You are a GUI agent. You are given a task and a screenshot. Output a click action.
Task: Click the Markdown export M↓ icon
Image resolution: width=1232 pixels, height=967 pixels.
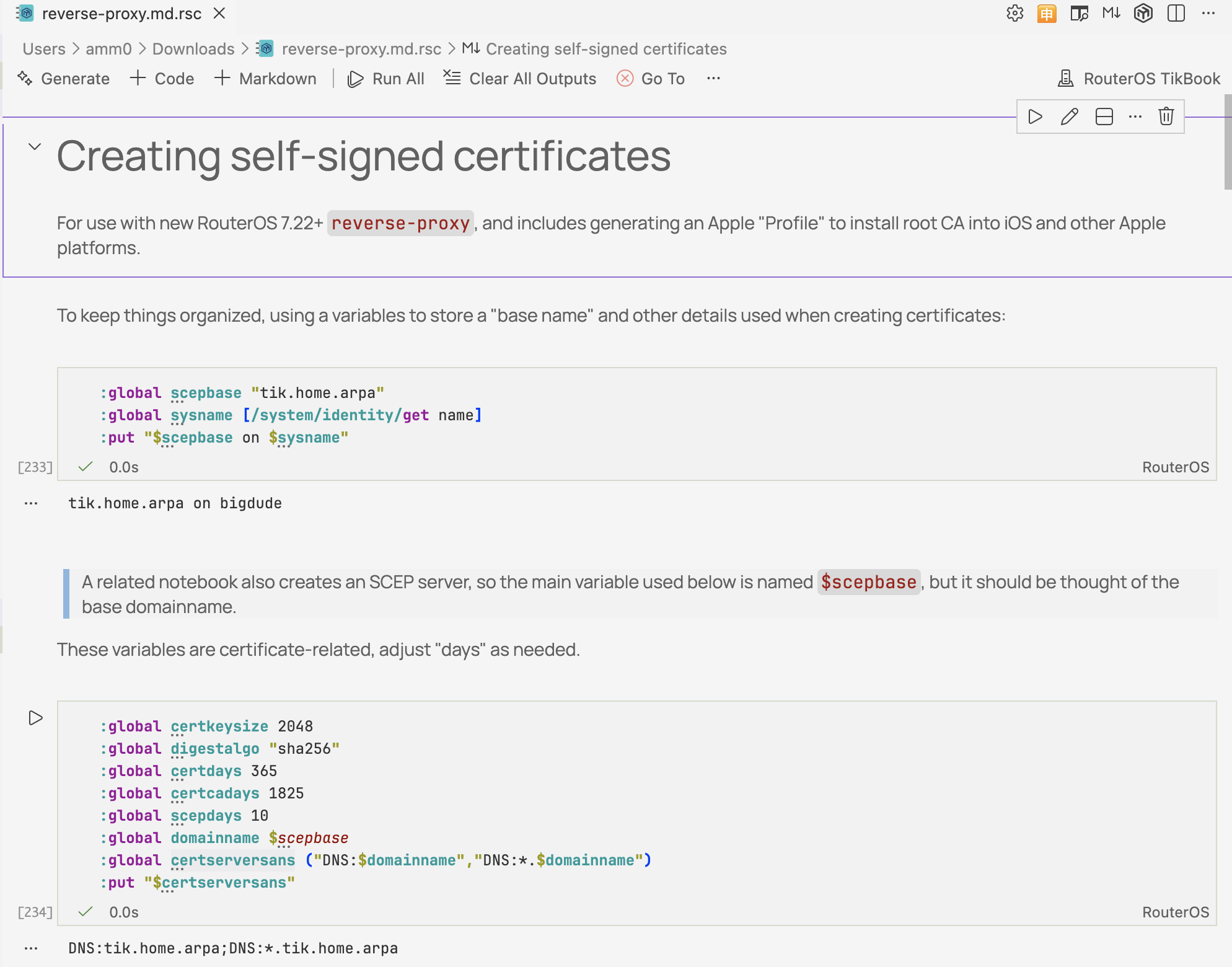[1111, 13]
